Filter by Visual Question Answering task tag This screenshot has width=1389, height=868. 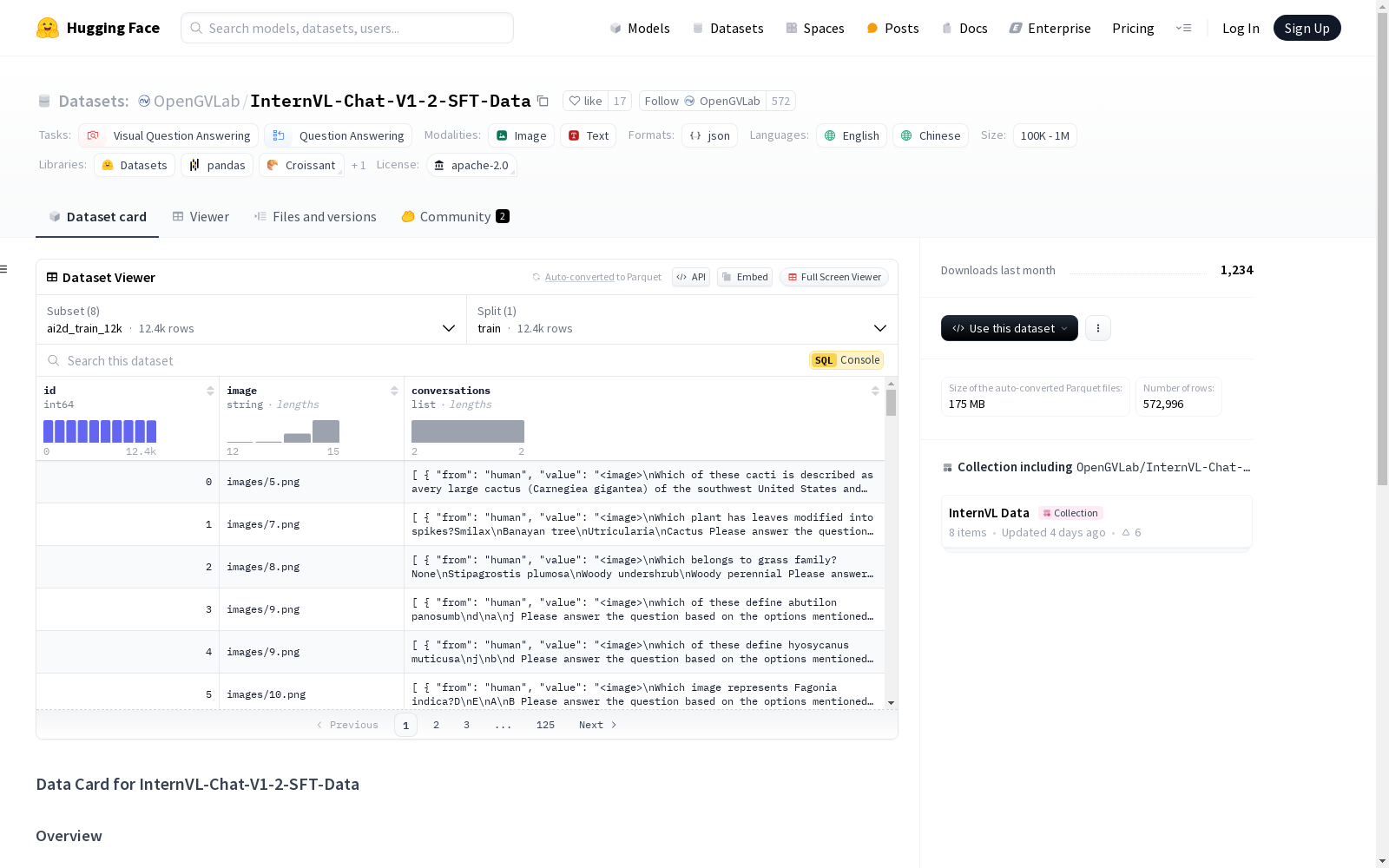pos(168,135)
